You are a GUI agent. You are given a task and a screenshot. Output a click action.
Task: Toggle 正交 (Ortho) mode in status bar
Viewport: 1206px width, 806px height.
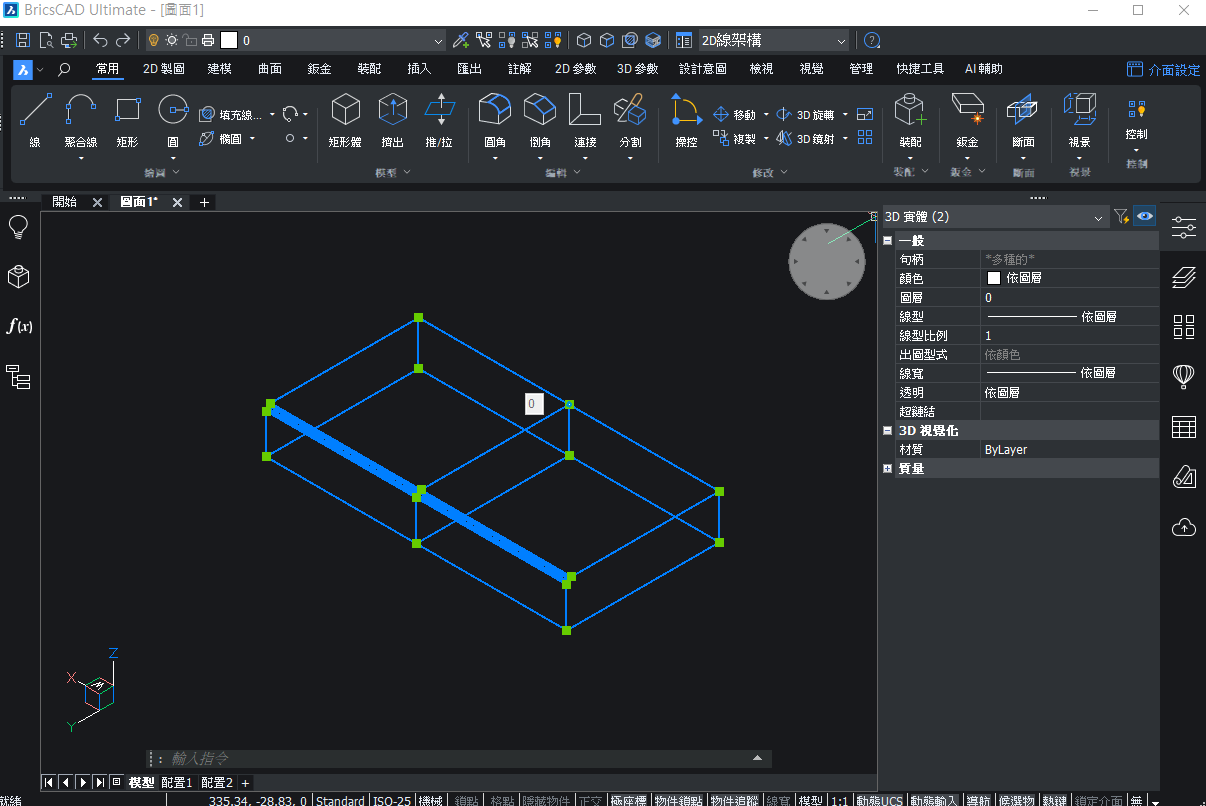pos(591,800)
